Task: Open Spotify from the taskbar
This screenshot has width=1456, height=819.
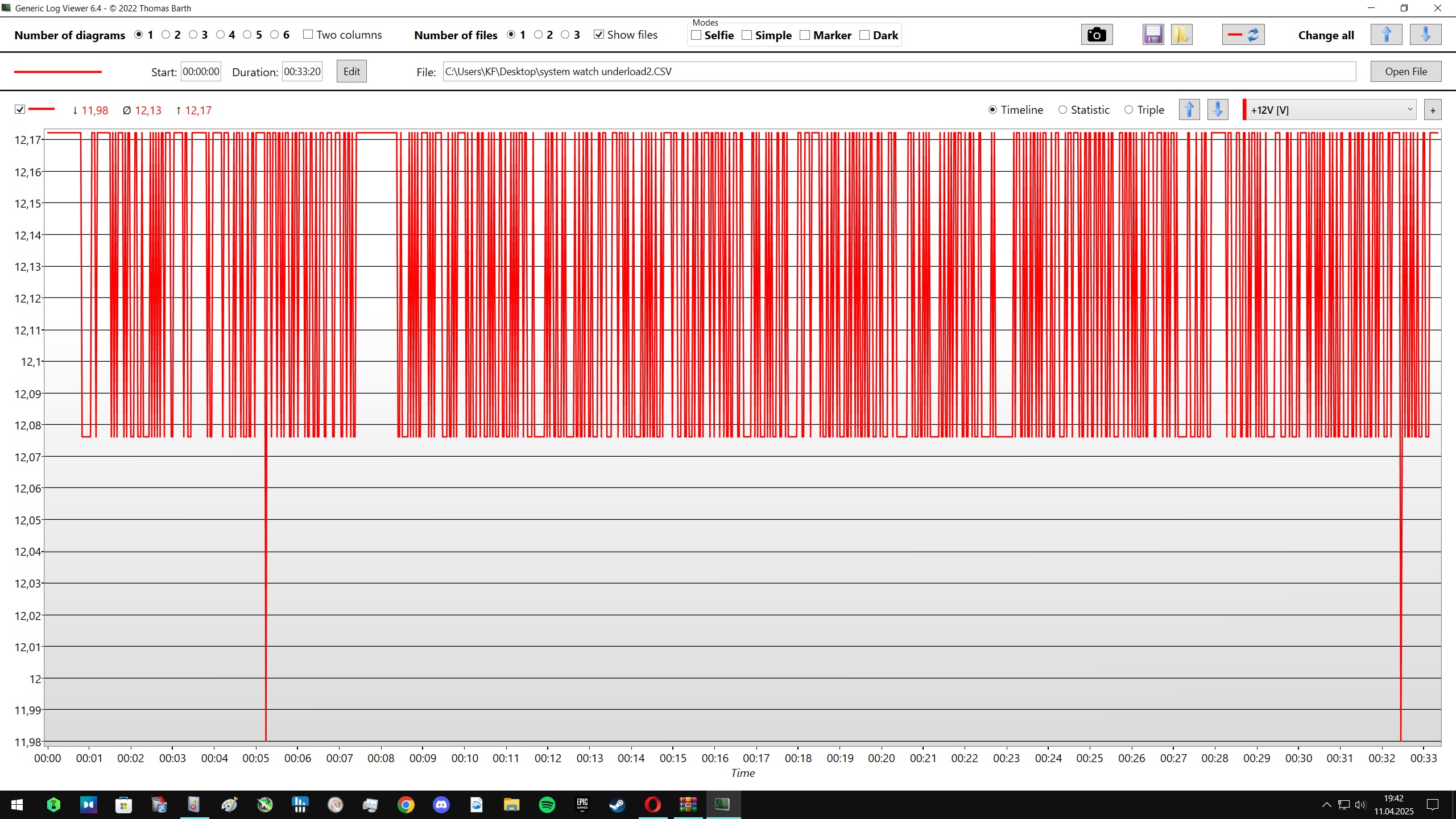Action: 547,805
